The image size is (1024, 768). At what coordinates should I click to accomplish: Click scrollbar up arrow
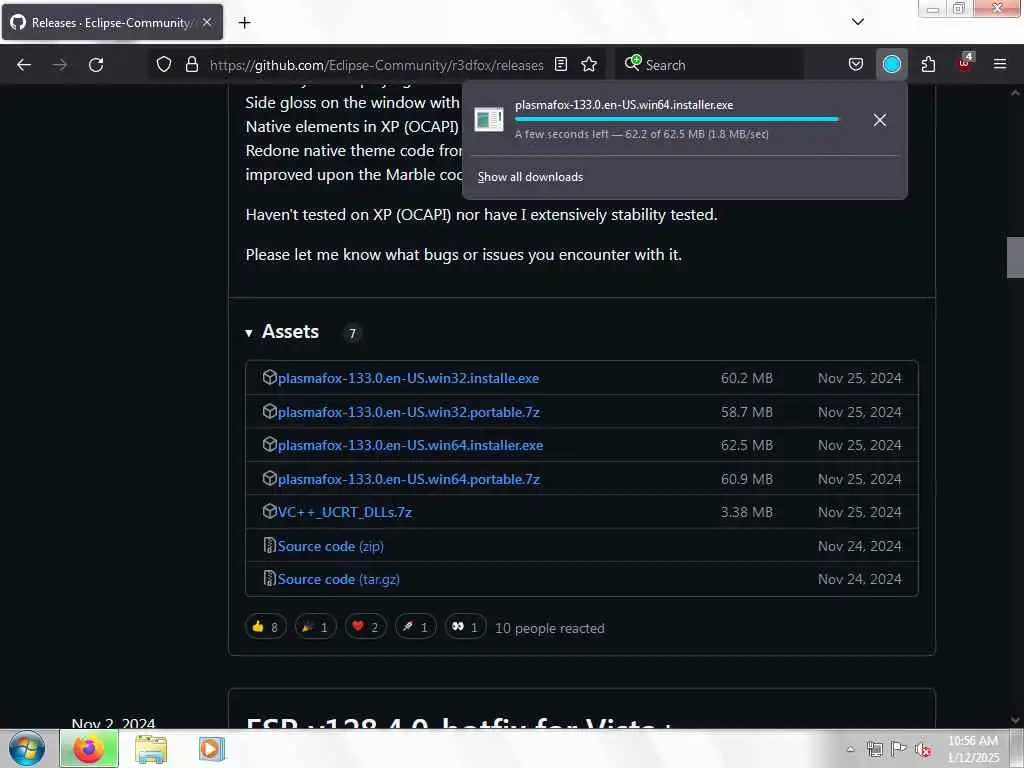1015,93
